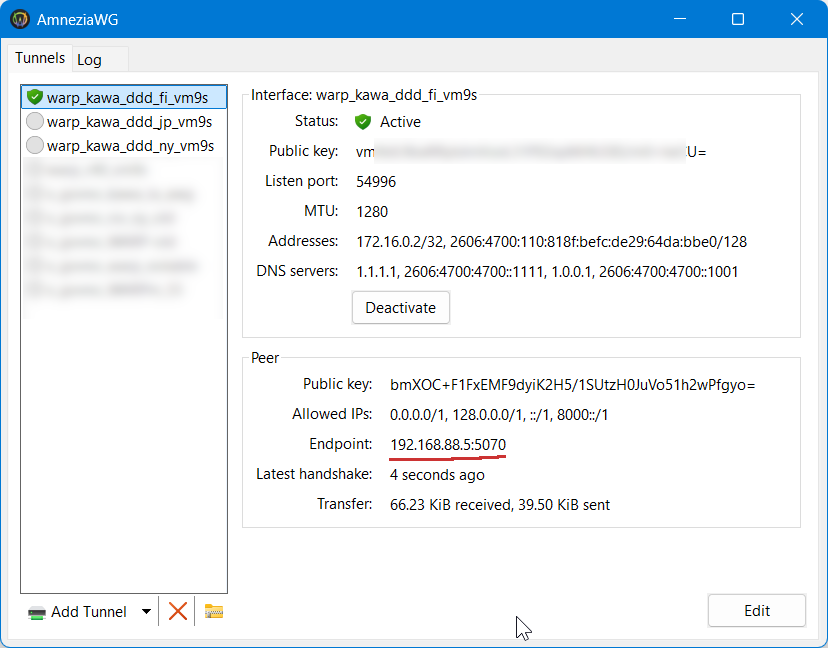Click the Endpoint value 192.168.88.5:5070
This screenshot has width=828, height=648.
coord(448,444)
